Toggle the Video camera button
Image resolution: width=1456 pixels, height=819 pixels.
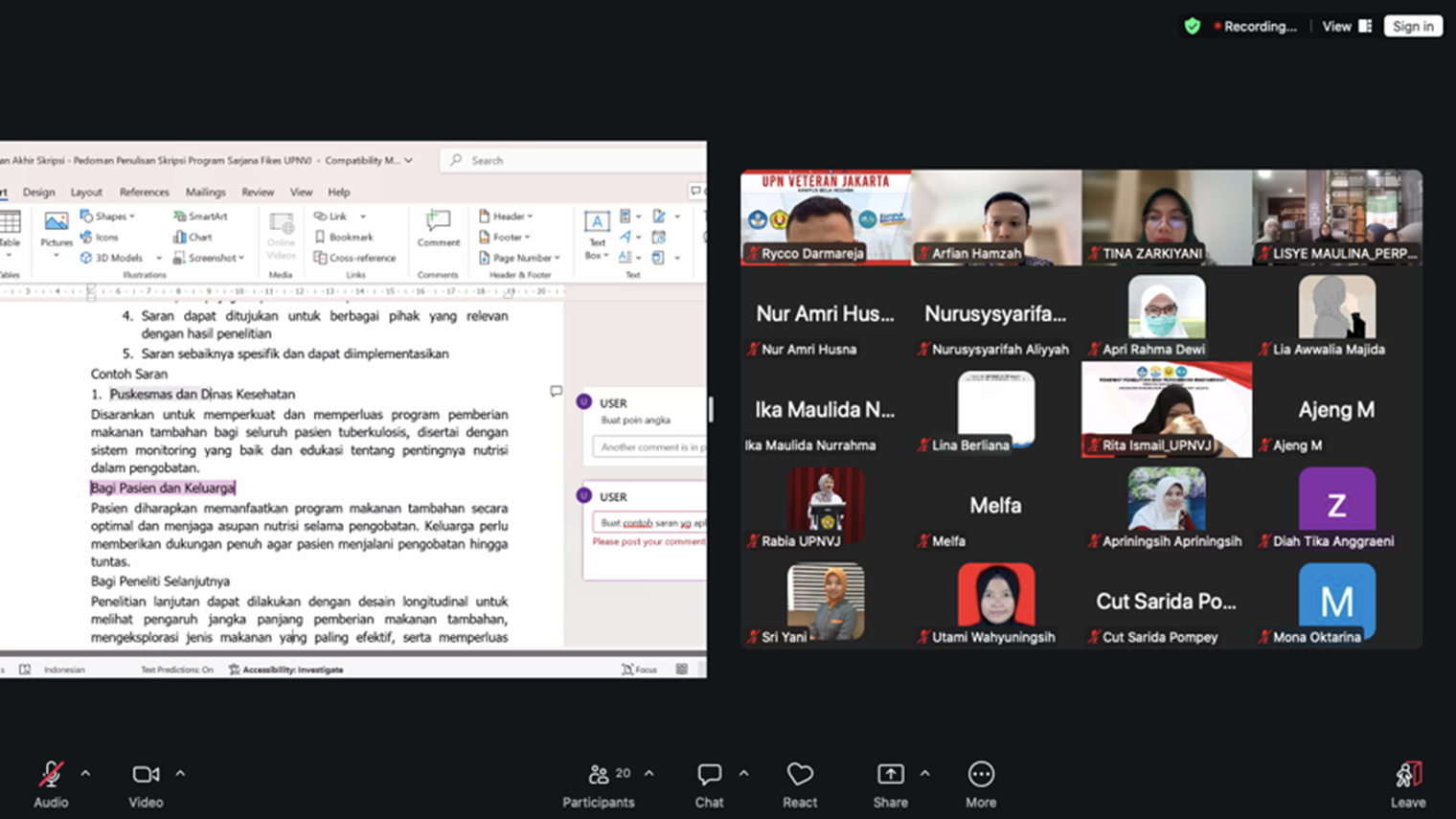coord(146,774)
